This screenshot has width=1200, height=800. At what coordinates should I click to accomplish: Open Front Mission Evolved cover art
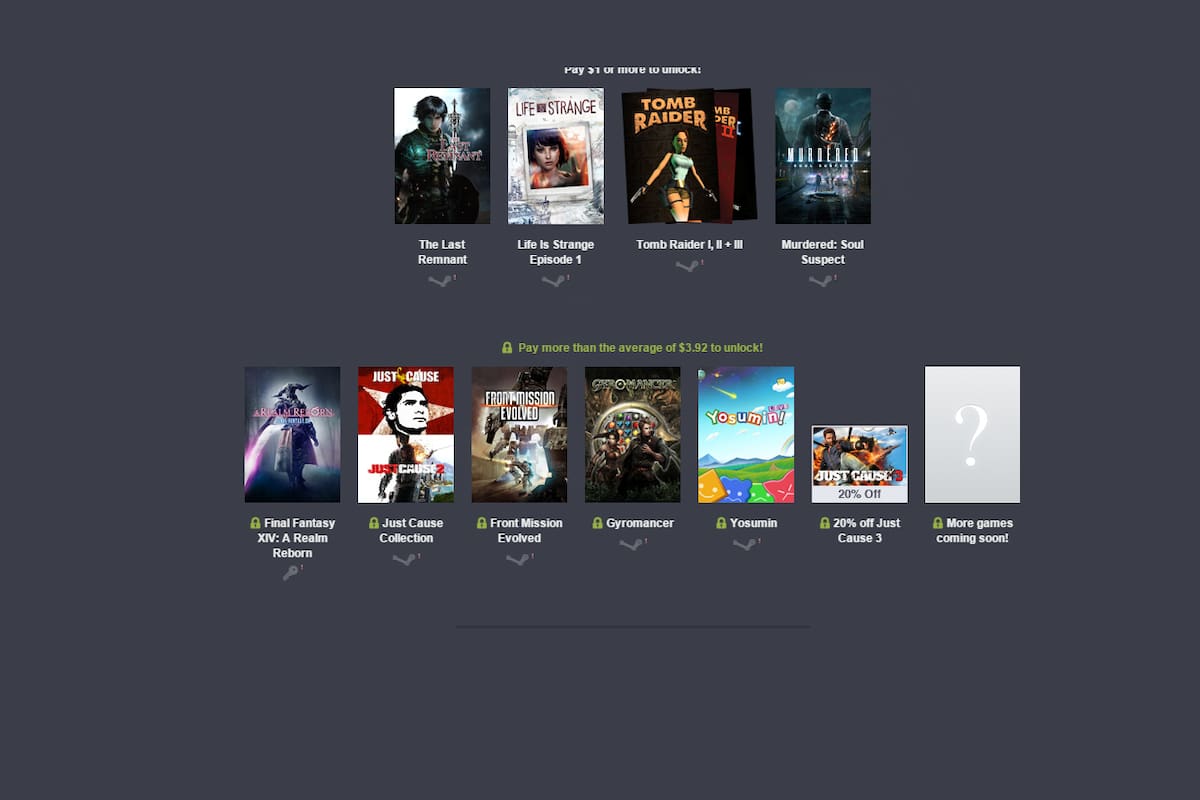(519, 434)
